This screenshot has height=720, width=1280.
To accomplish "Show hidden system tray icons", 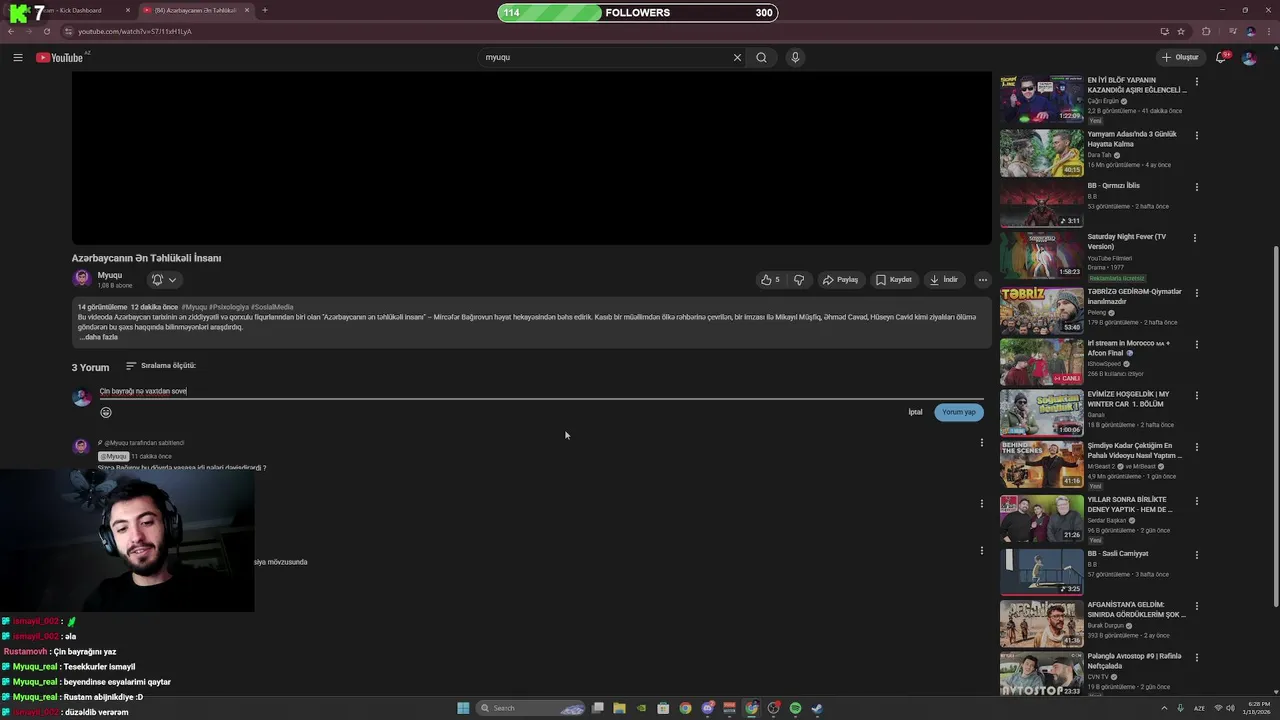I will [x=1164, y=708].
